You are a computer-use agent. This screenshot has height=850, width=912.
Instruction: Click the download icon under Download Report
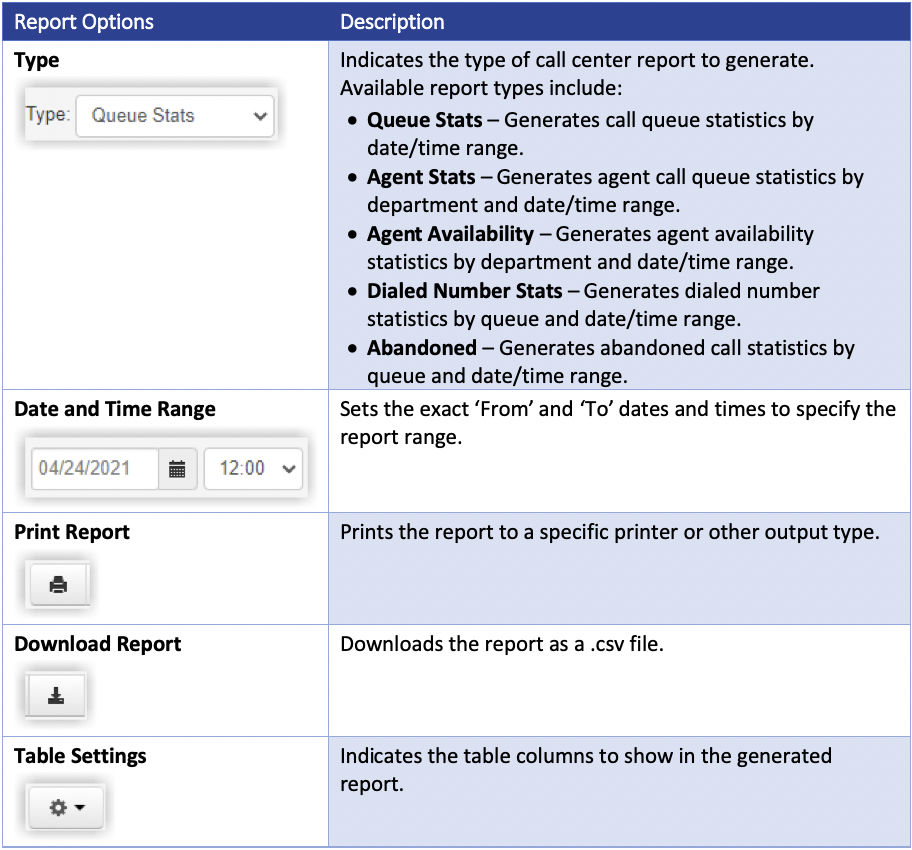click(57, 697)
